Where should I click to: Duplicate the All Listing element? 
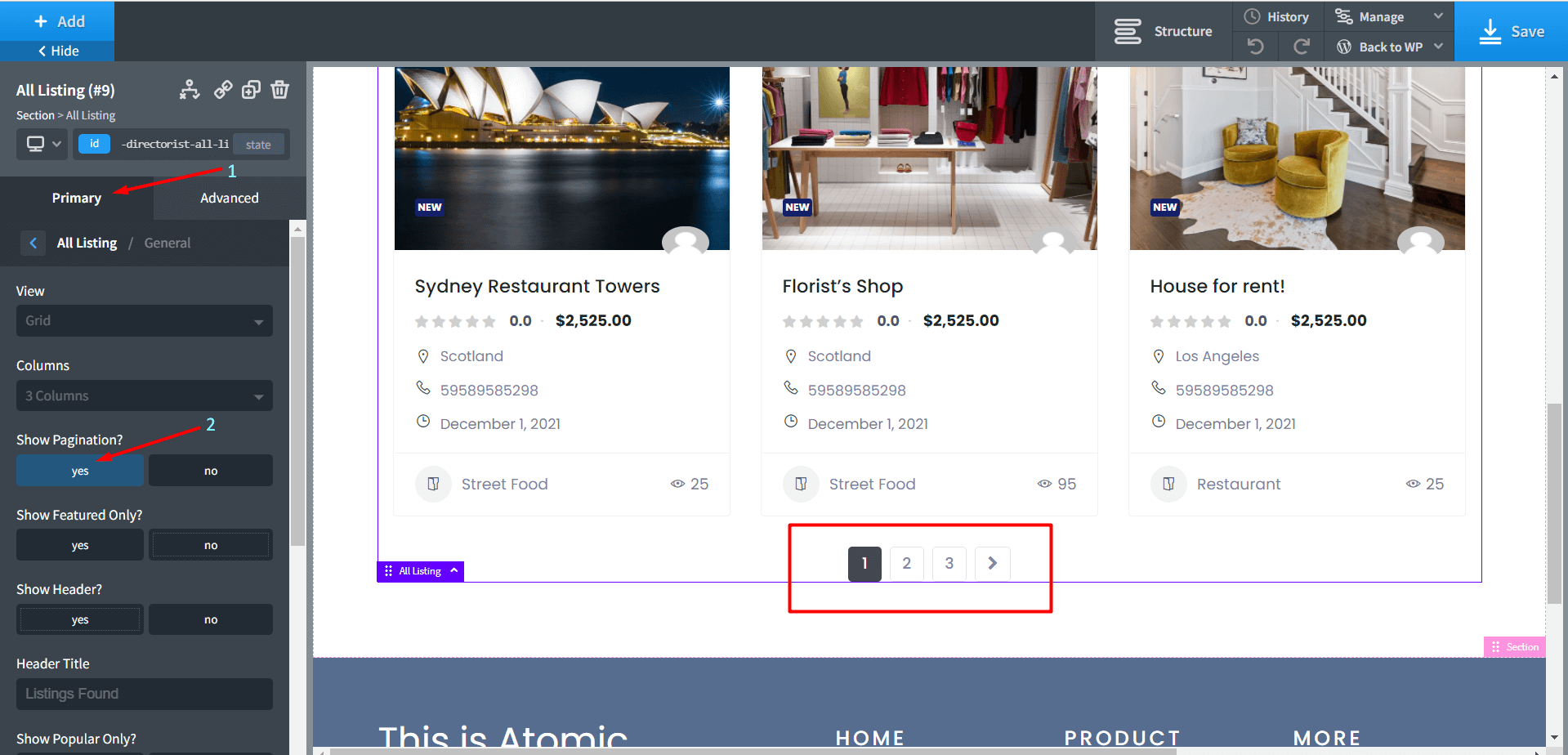(x=251, y=90)
